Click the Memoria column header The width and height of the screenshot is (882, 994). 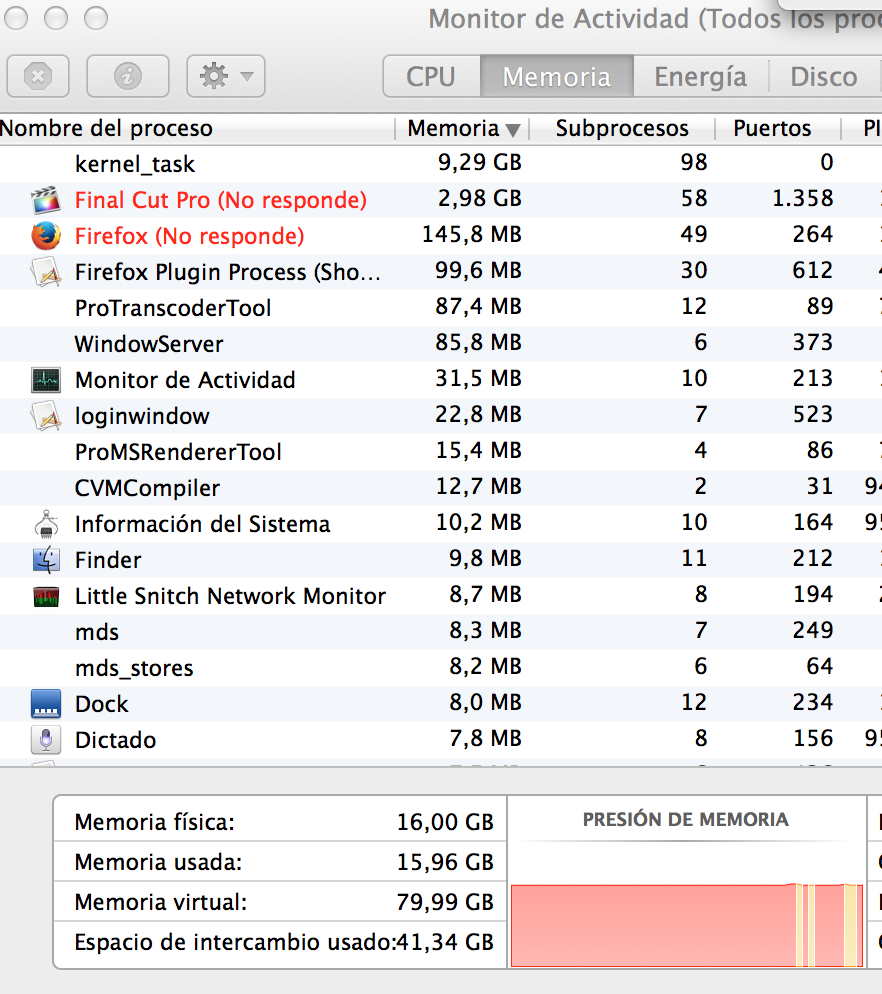[462, 128]
